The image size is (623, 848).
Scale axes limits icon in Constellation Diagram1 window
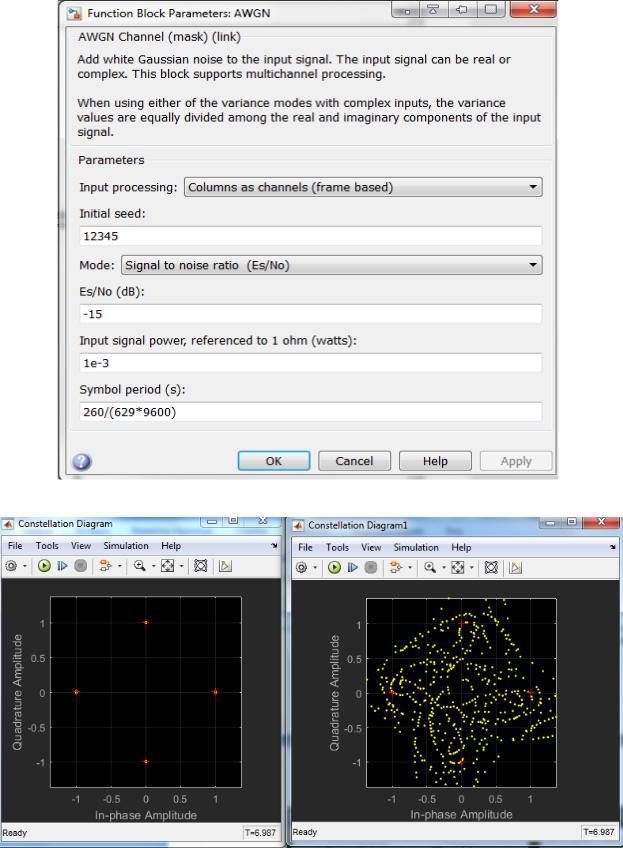click(x=458, y=567)
